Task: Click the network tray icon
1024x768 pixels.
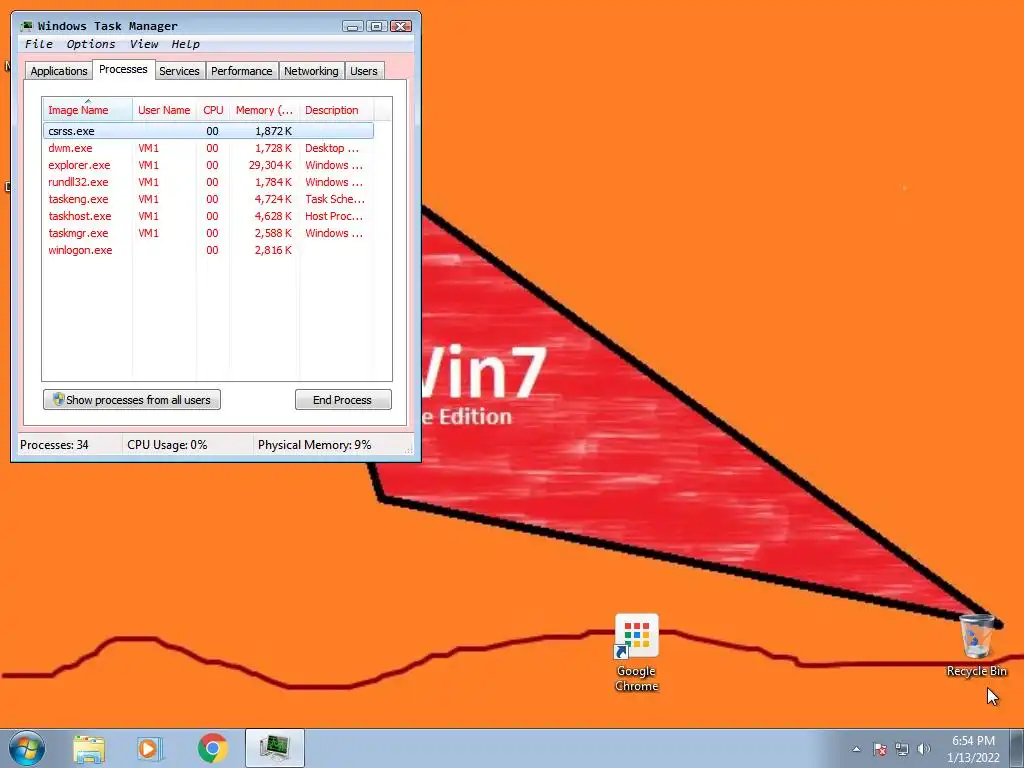Action: coord(902,749)
